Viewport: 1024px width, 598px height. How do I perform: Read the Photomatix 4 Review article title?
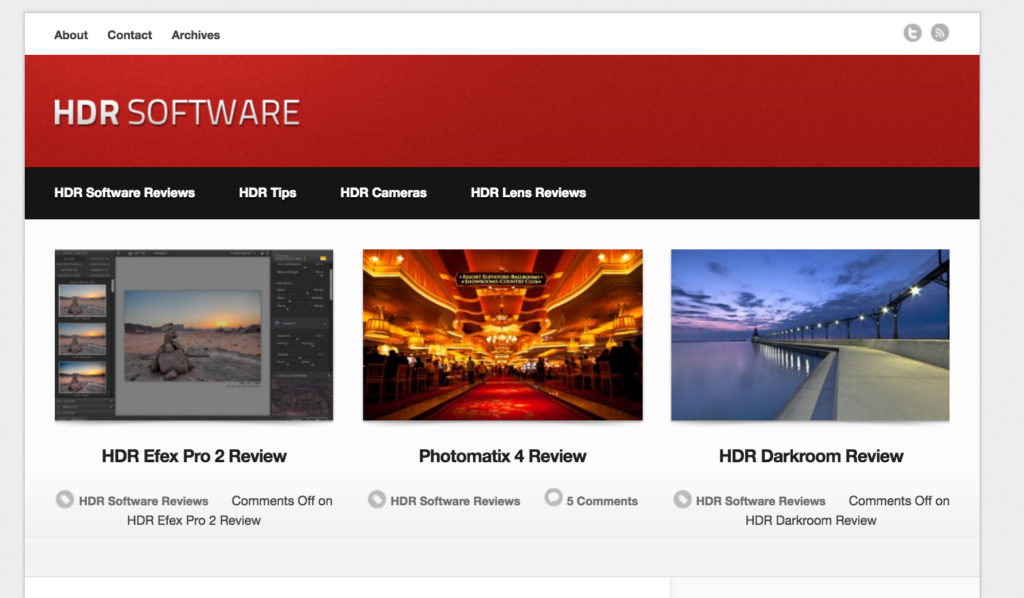[502, 456]
